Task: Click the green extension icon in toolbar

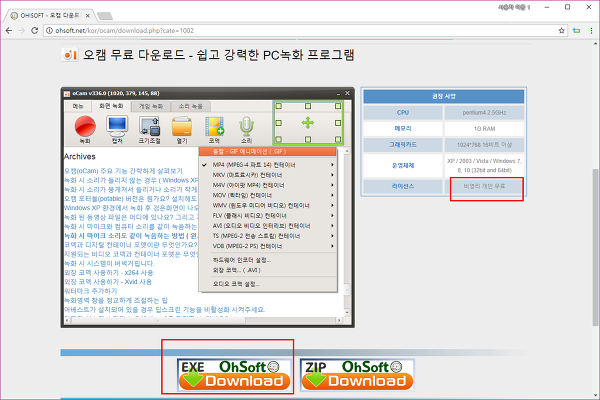Action: [576, 31]
